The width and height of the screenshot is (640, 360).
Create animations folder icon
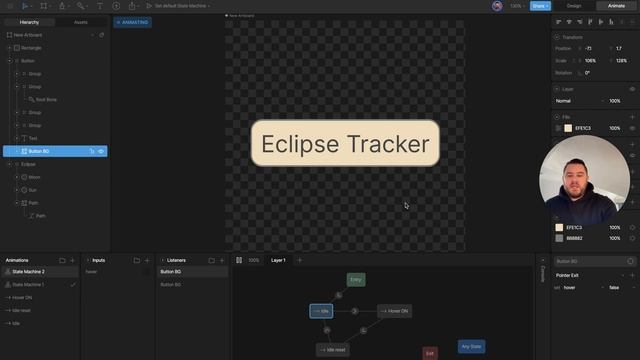tap(62, 260)
